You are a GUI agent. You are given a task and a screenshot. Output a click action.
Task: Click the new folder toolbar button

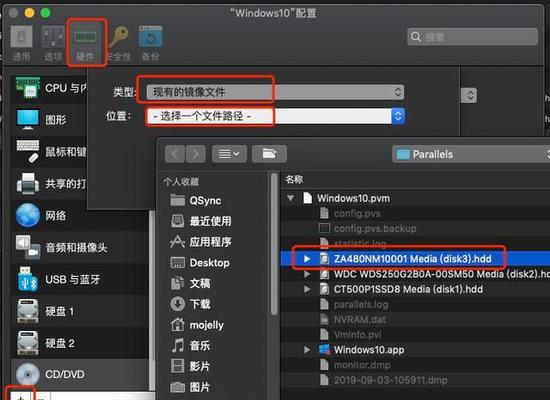coord(269,154)
